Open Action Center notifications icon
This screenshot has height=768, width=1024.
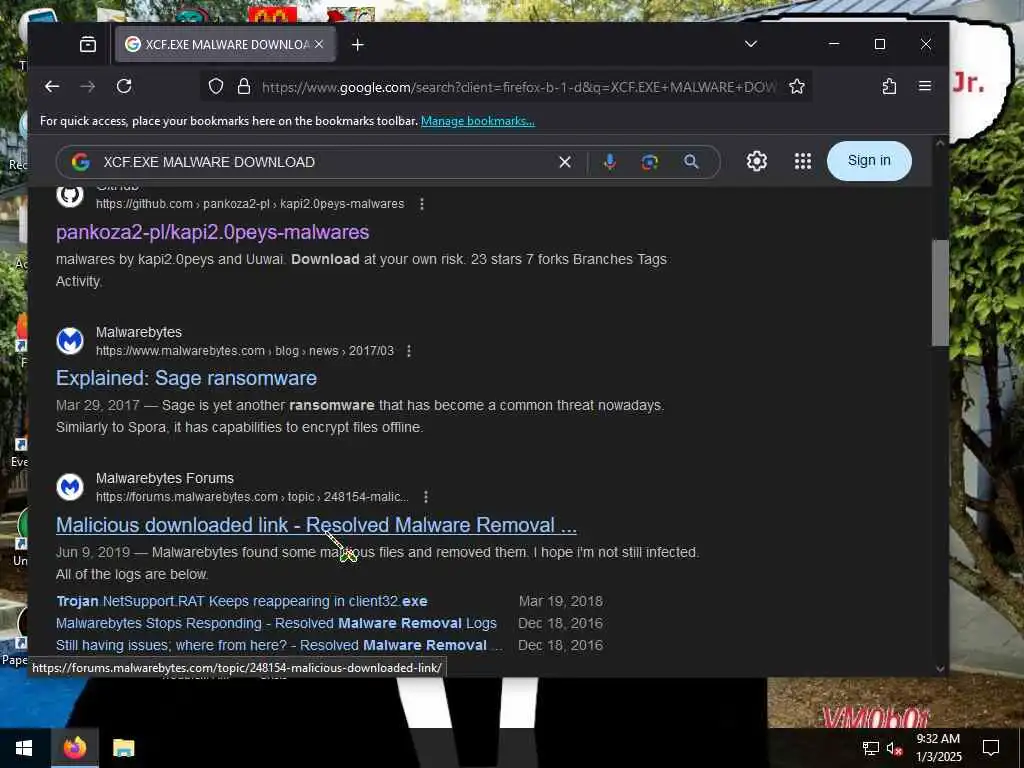pos(991,748)
